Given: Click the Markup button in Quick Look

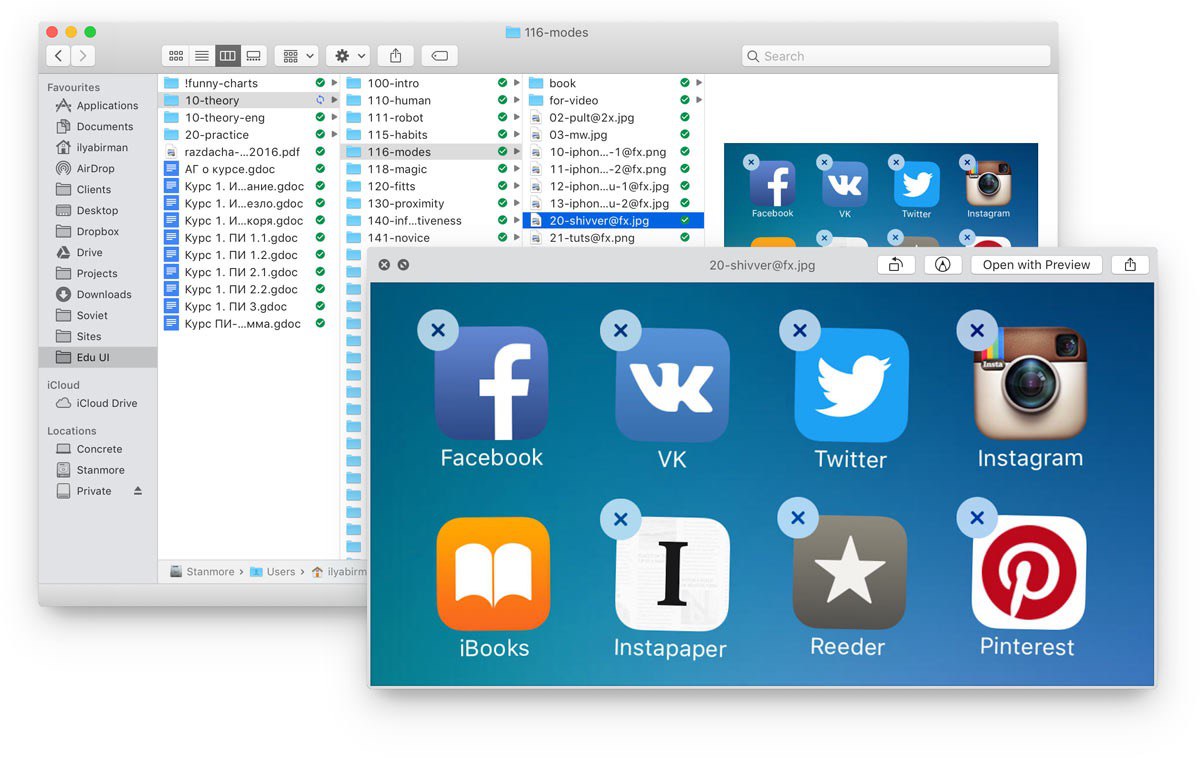Looking at the screenshot, I should pos(943,265).
